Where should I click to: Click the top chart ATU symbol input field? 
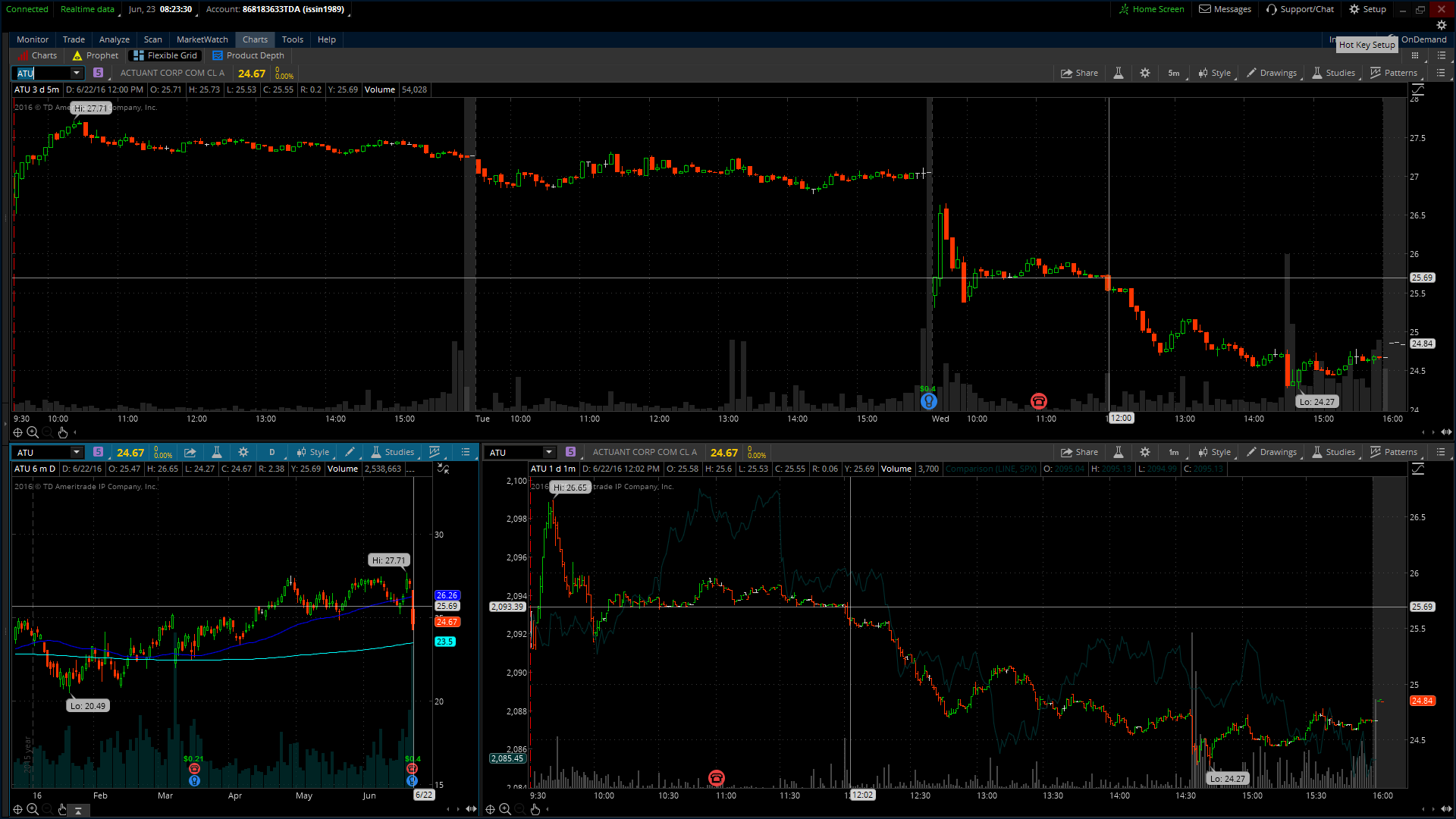click(x=42, y=73)
